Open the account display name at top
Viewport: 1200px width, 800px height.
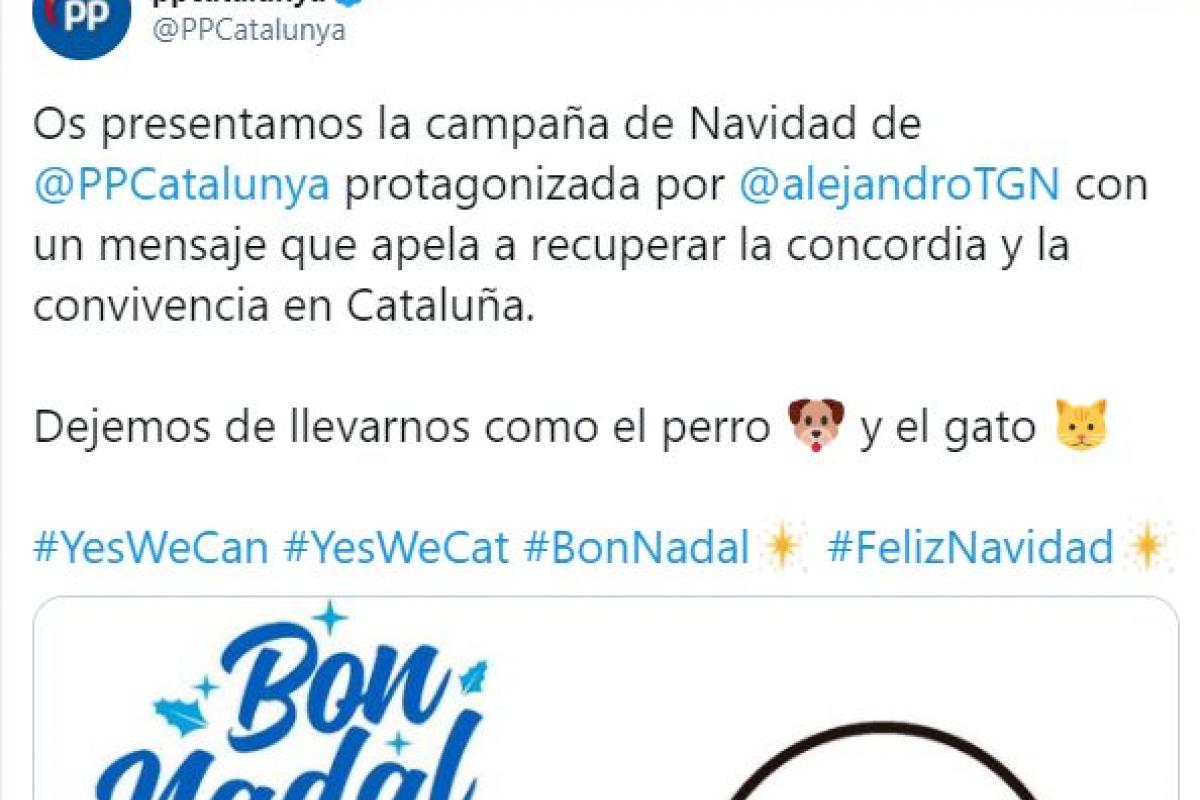(240, 3)
